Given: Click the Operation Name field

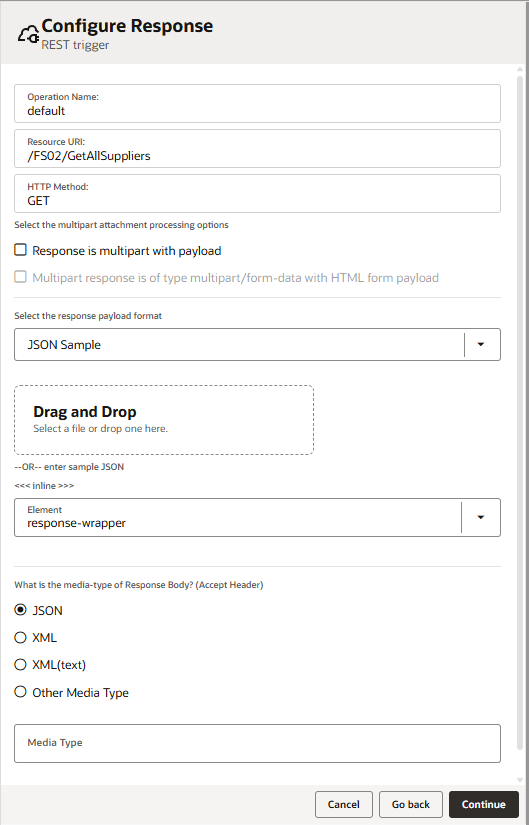Looking at the screenshot, I should pos(257,104).
